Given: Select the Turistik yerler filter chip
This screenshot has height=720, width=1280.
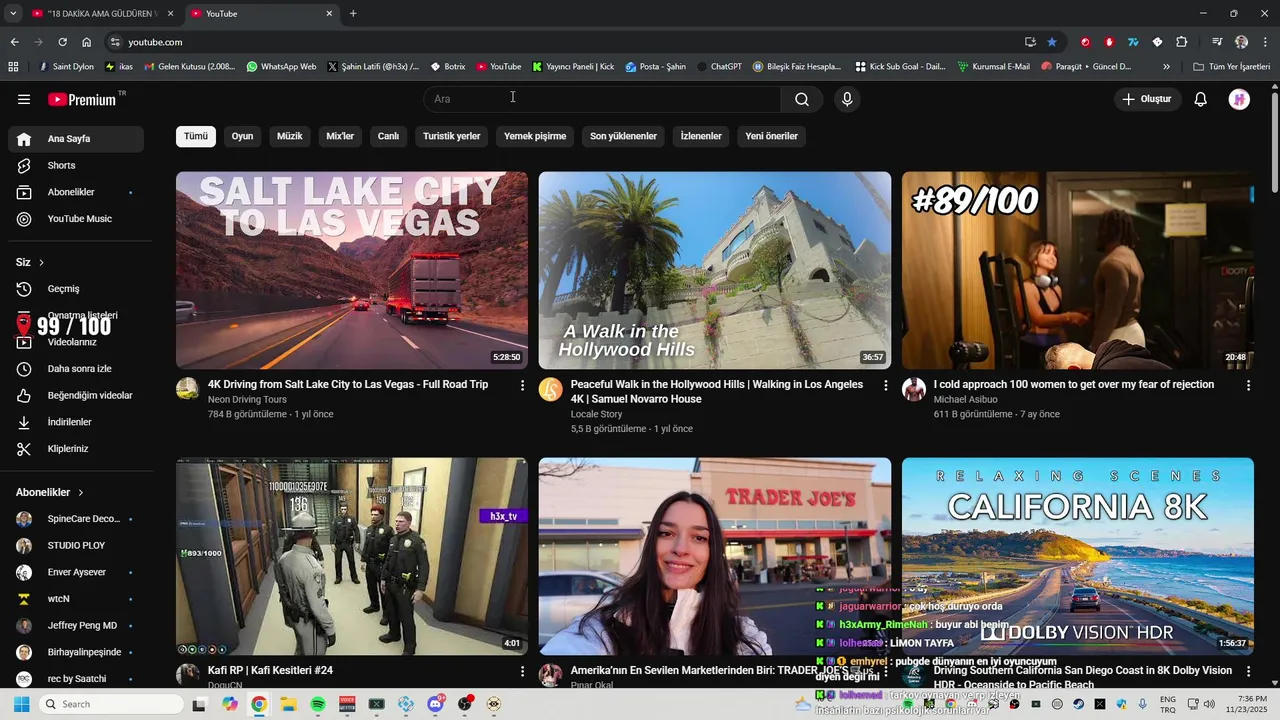Looking at the screenshot, I should click(x=452, y=136).
